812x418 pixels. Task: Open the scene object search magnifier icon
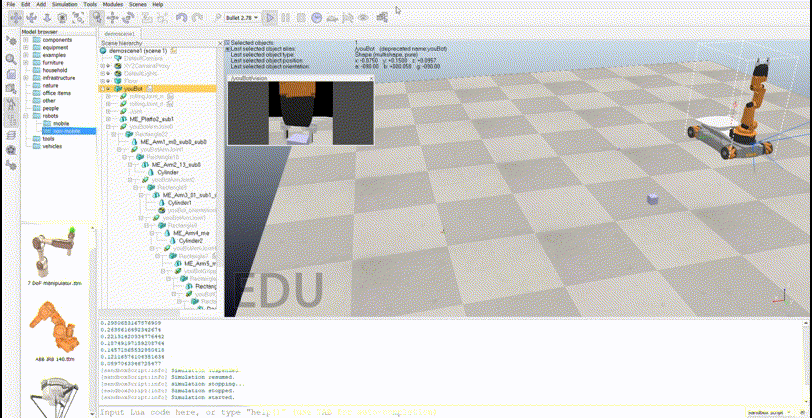click(x=10, y=59)
